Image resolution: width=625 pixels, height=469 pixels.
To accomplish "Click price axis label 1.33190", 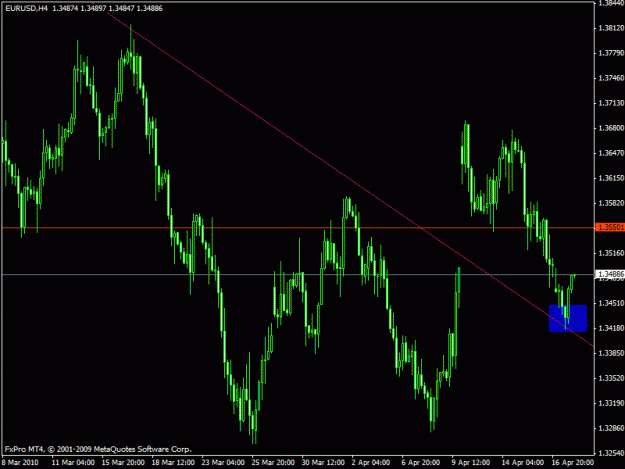I will (x=611, y=403).
